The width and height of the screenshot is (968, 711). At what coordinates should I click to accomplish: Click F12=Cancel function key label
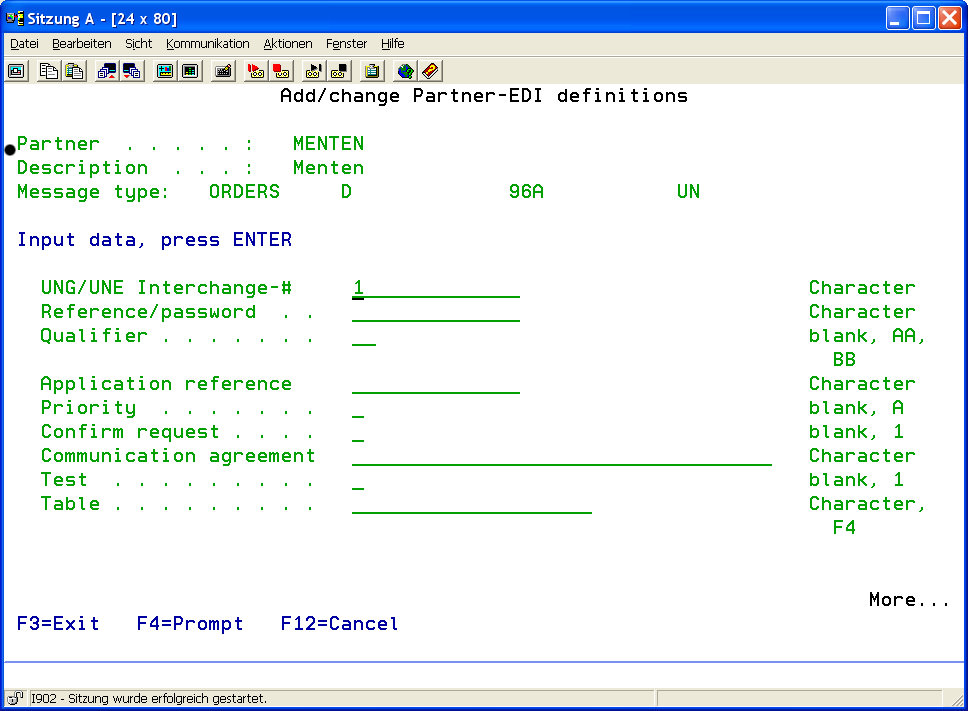(339, 624)
